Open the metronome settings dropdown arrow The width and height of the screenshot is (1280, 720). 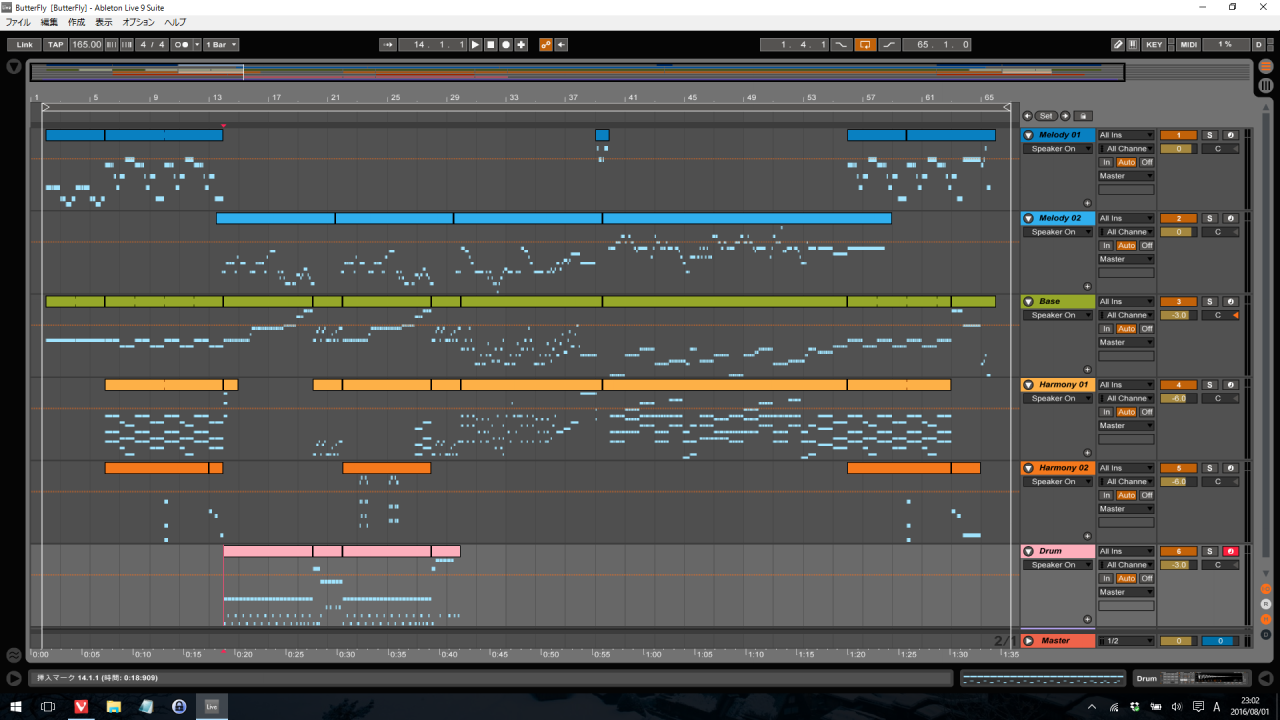click(x=197, y=45)
